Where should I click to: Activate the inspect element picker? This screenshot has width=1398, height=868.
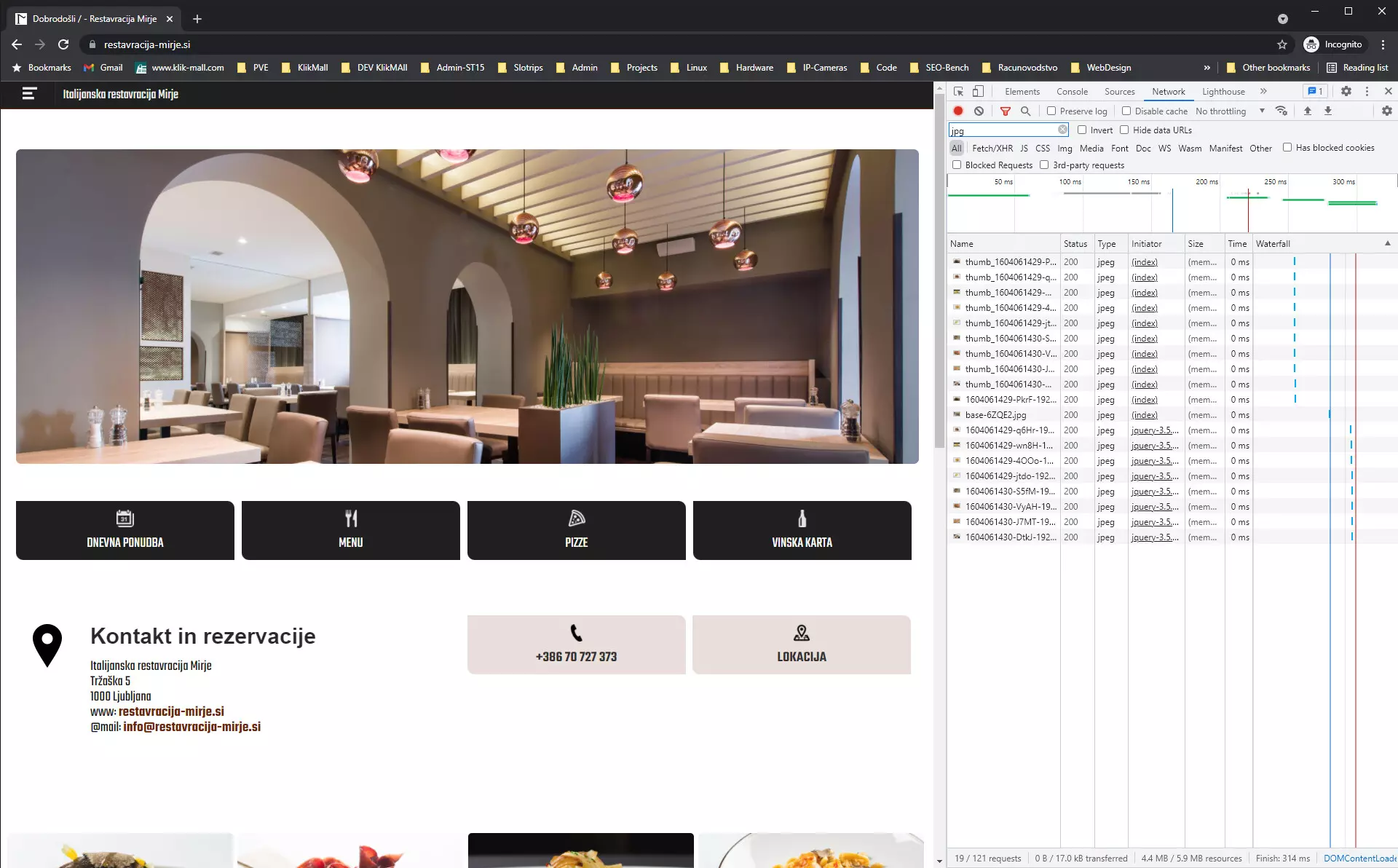(x=958, y=92)
